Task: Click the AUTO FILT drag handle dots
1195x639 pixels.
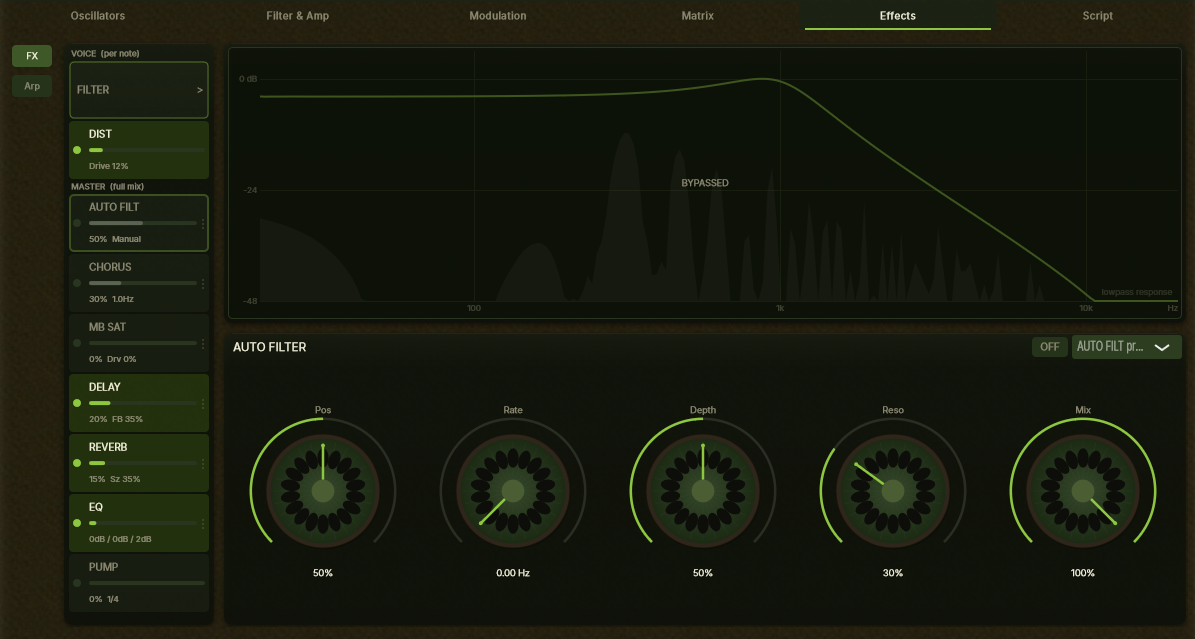Action: point(203,223)
